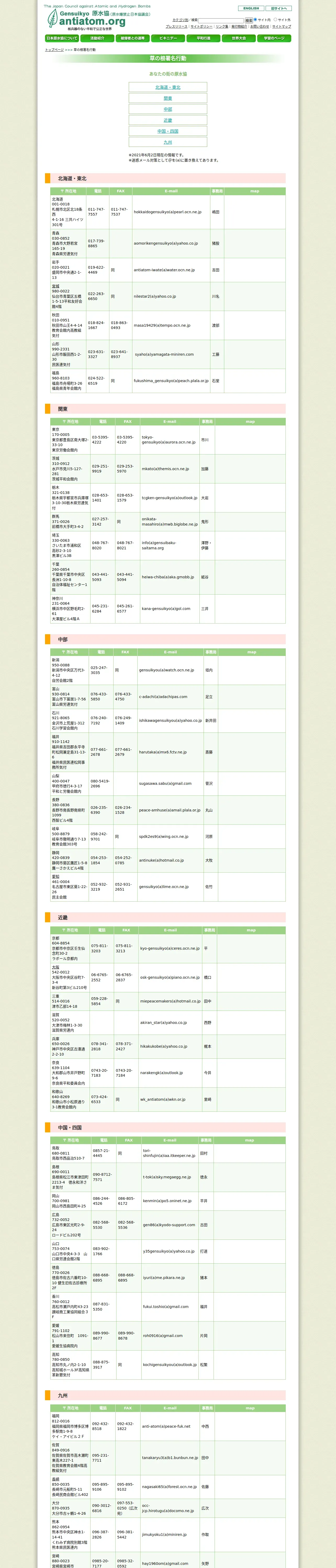Screen dimensions: 336x1568
Task: Click the heiwa-chiba(a)aka.gmobb.jp email
Action: pos(167,577)
